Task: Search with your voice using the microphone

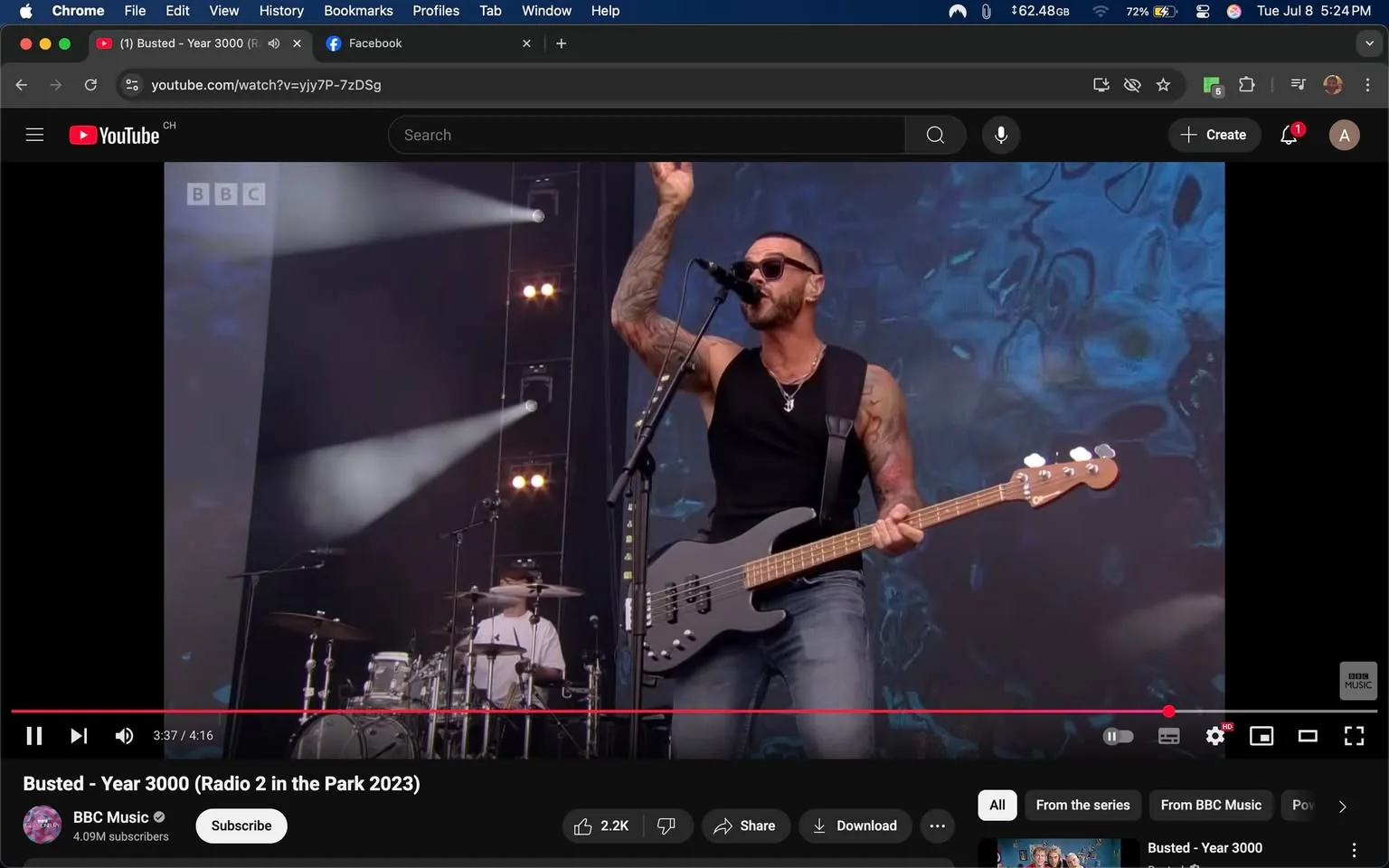Action: click(x=1000, y=134)
